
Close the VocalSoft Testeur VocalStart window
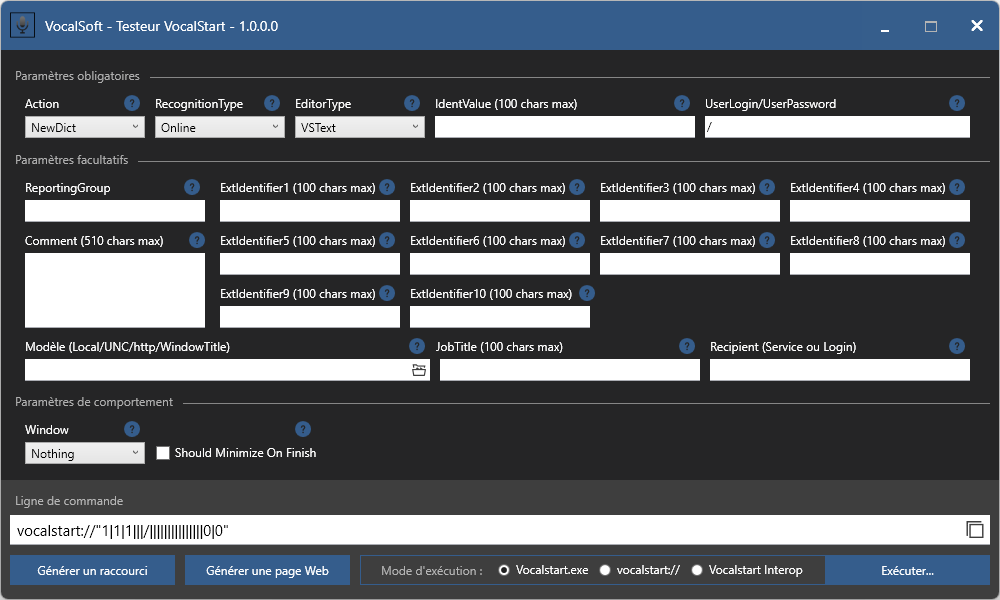pos(976,26)
